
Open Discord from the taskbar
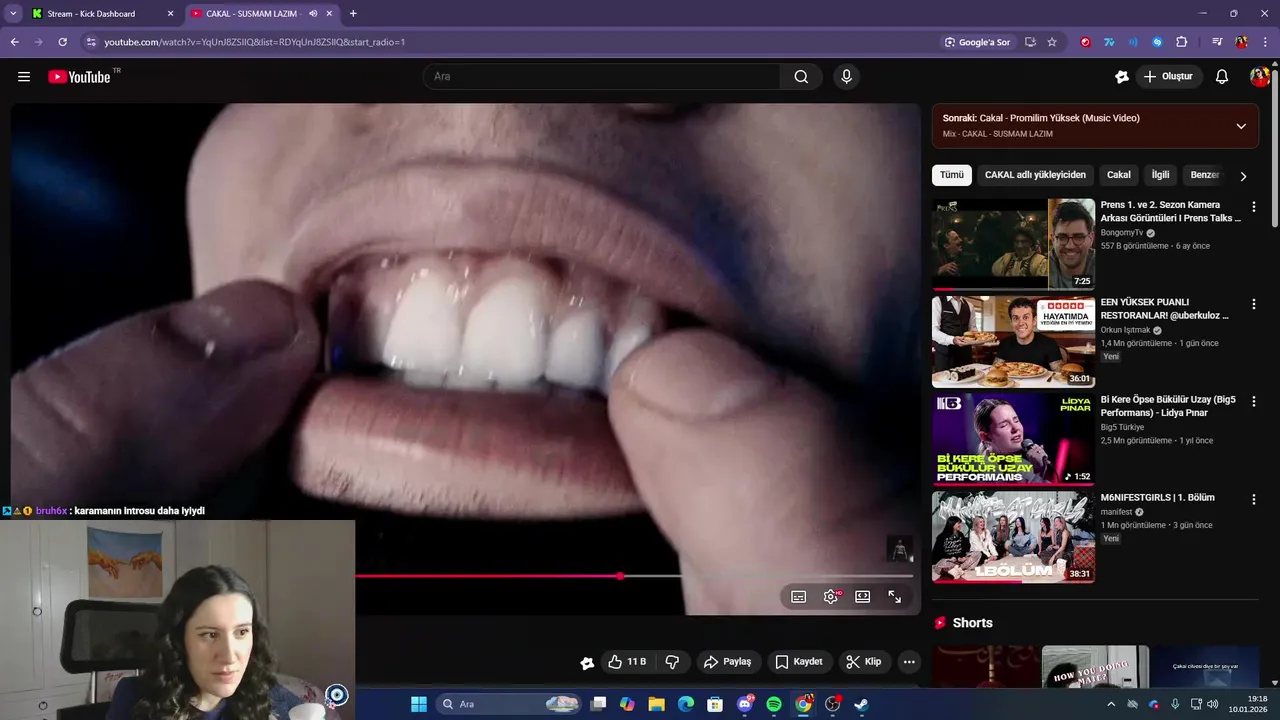pyautogui.click(x=745, y=704)
